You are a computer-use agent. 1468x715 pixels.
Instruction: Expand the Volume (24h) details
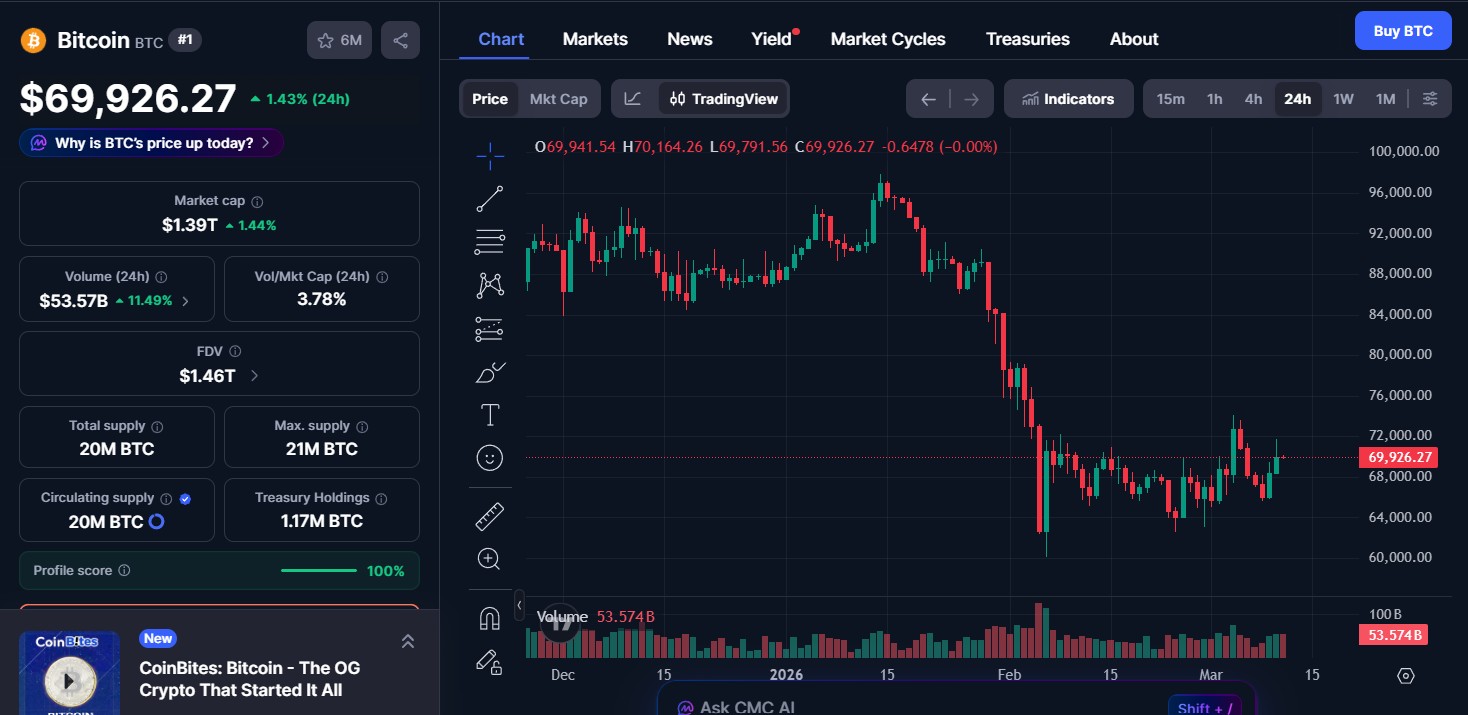pyautogui.click(x=186, y=300)
